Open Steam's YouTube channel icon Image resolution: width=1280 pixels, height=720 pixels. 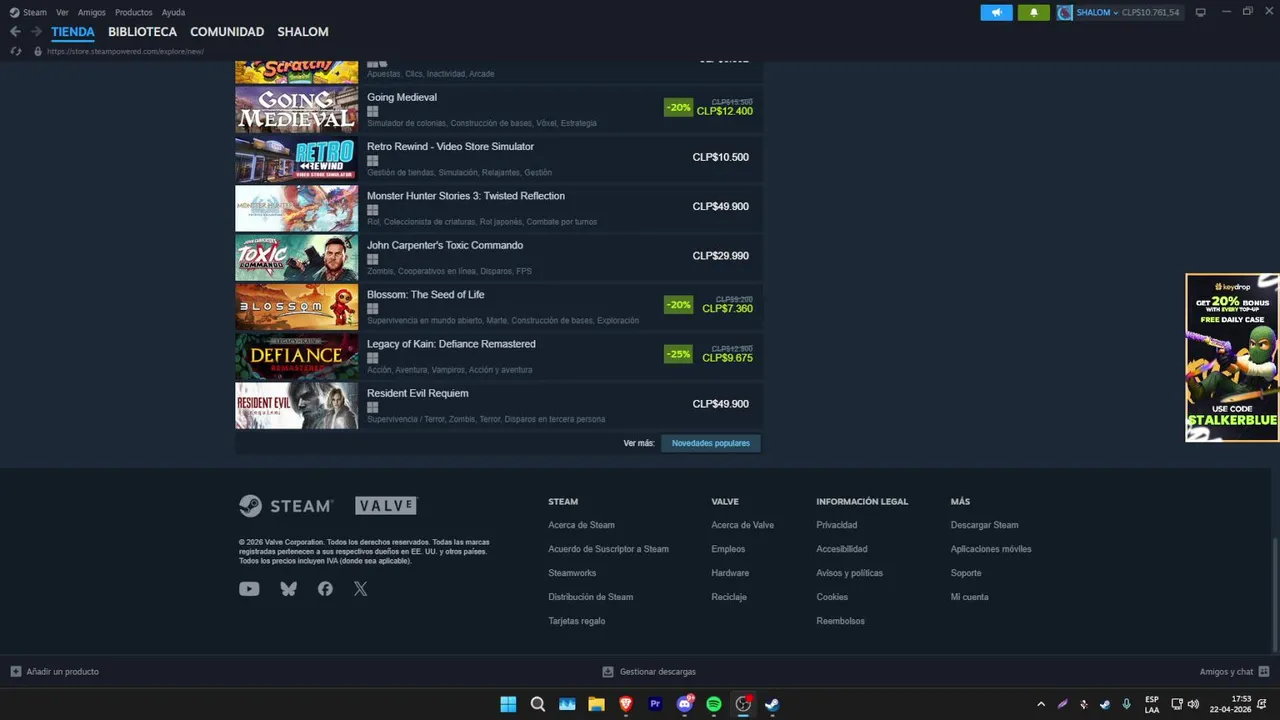coord(249,589)
